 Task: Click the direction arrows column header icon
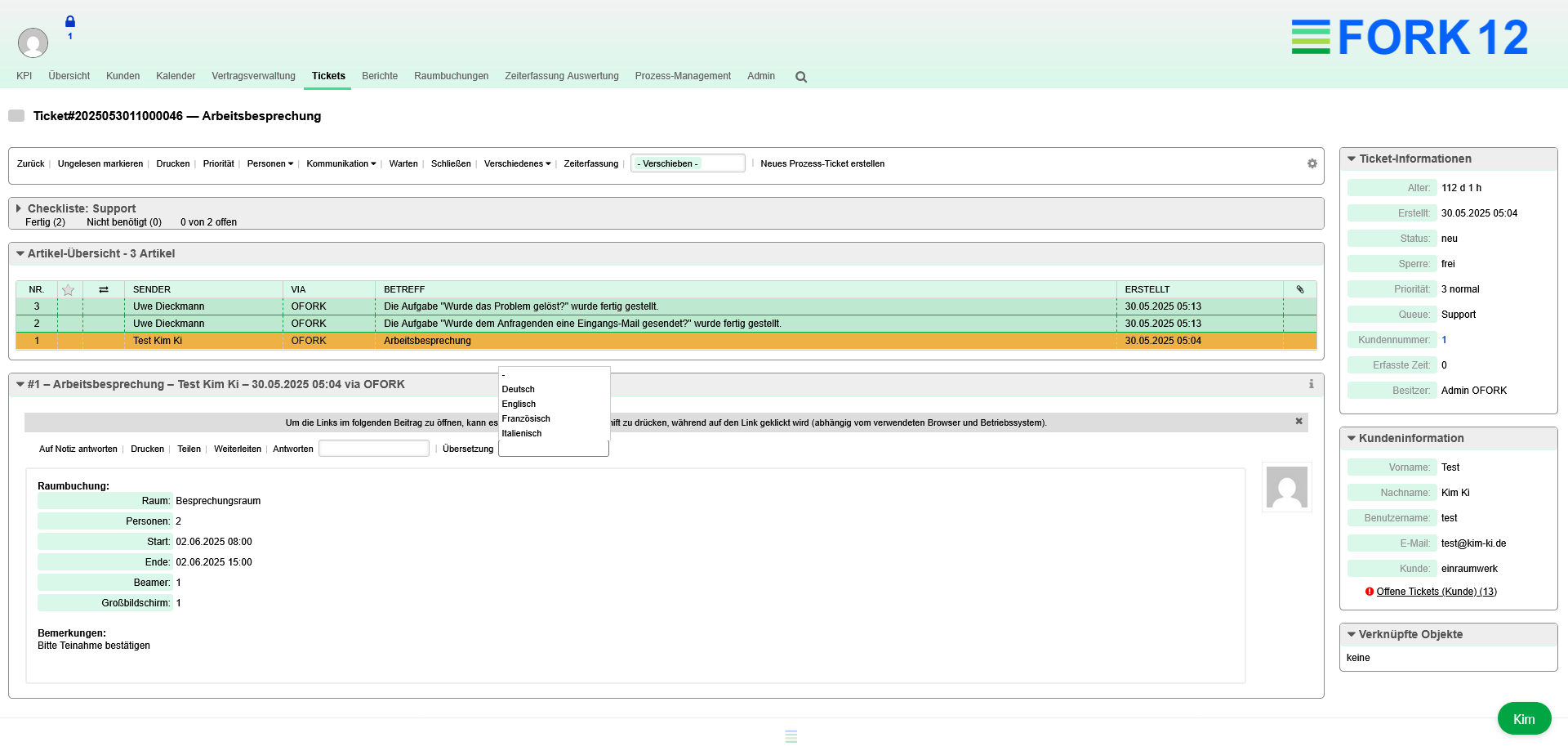[104, 290]
